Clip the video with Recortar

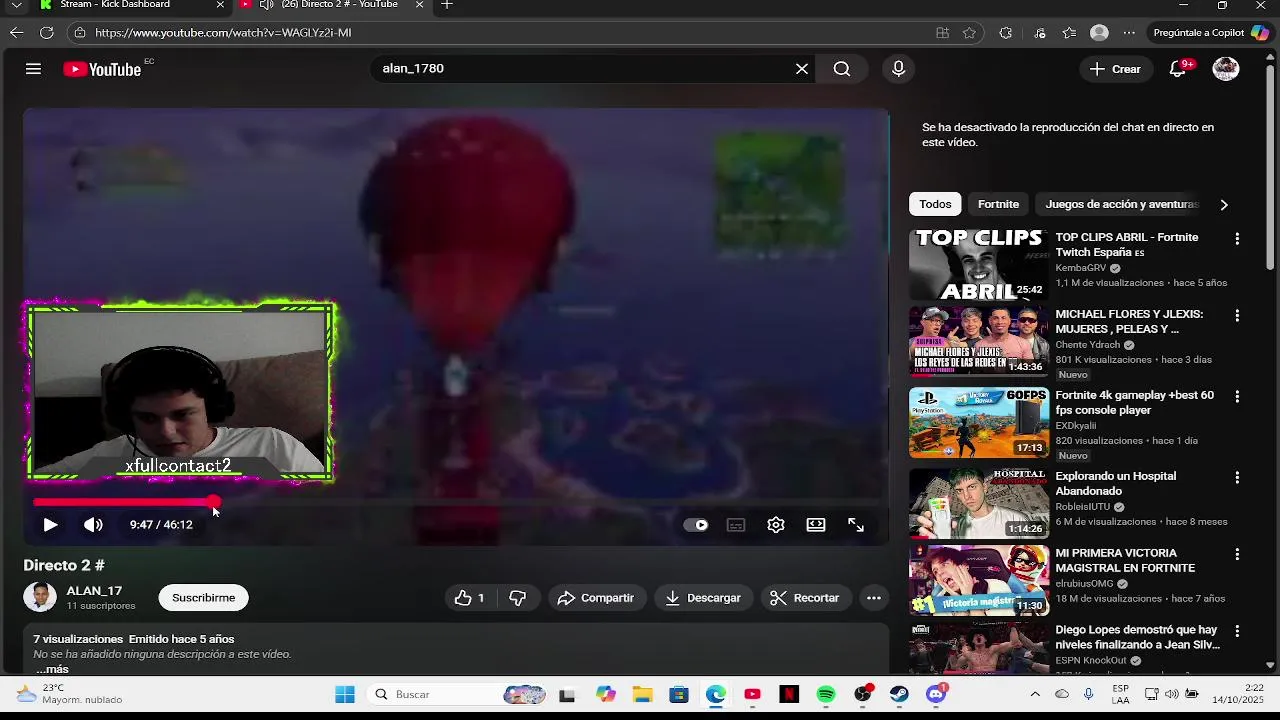point(805,598)
